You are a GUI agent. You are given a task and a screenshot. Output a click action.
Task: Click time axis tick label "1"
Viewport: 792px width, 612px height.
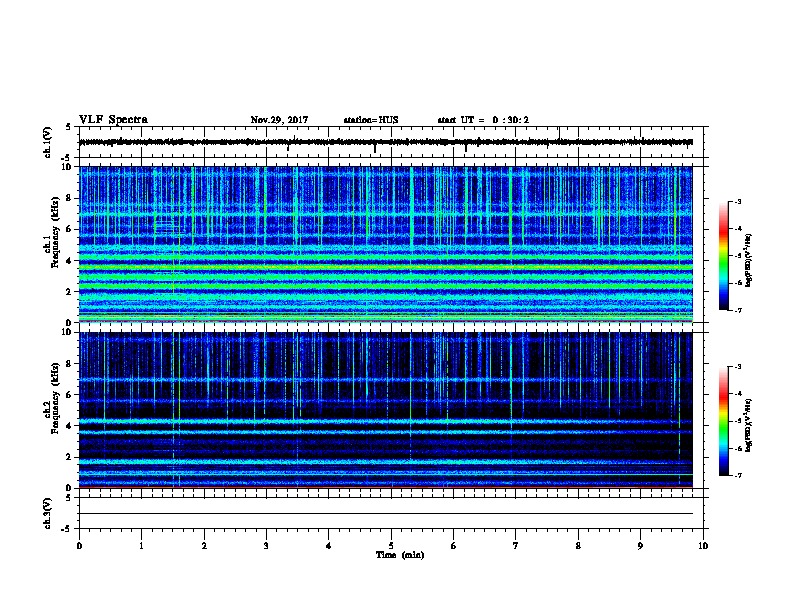141,546
